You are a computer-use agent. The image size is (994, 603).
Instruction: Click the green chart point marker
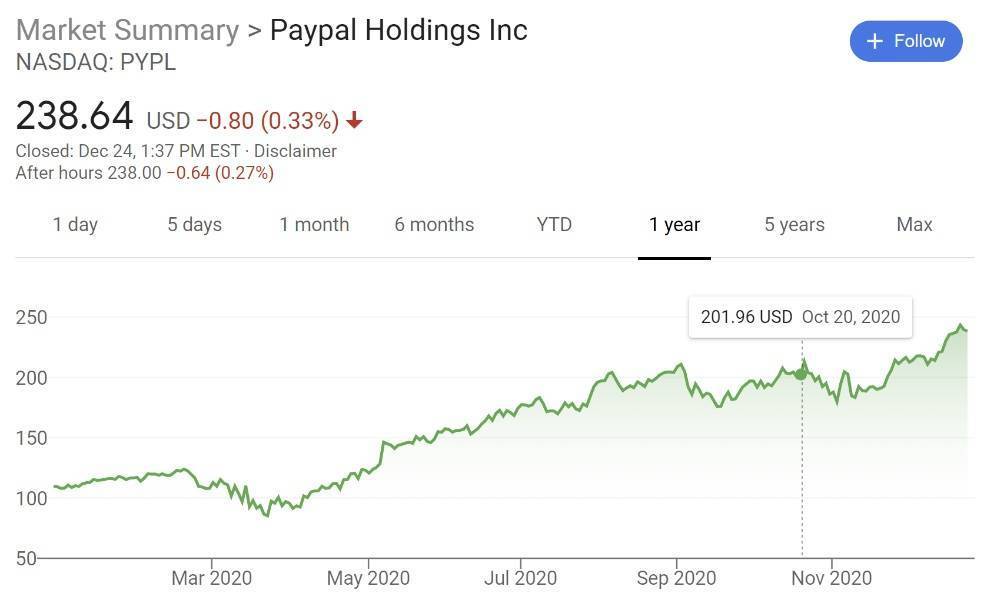(801, 373)
